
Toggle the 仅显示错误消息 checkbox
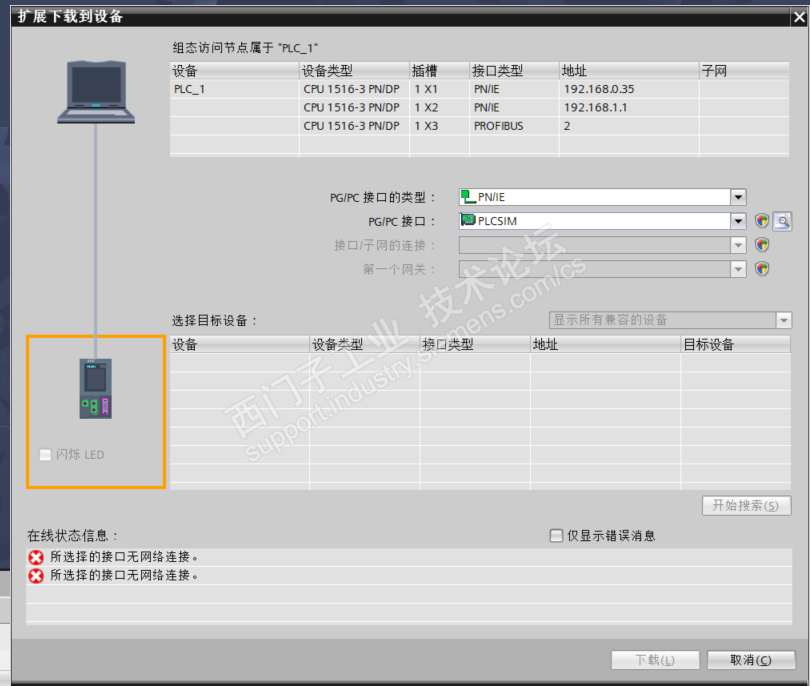tap(556, 536)
